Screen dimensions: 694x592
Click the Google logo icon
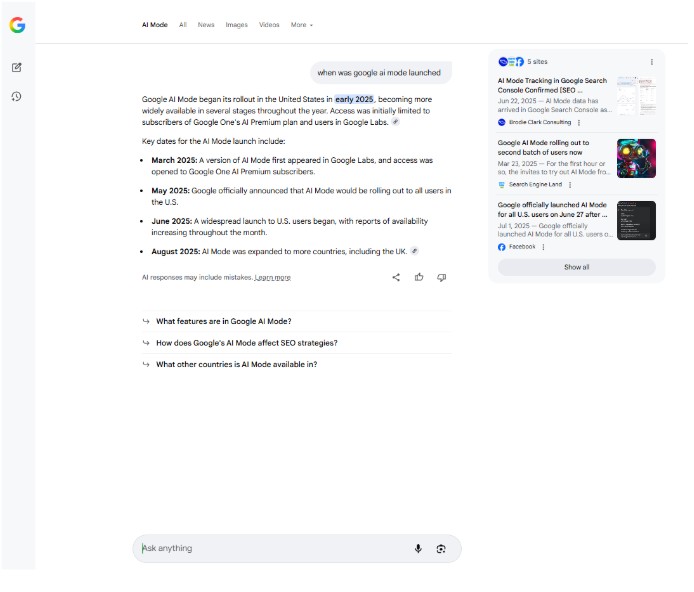(x=17, y=25)
